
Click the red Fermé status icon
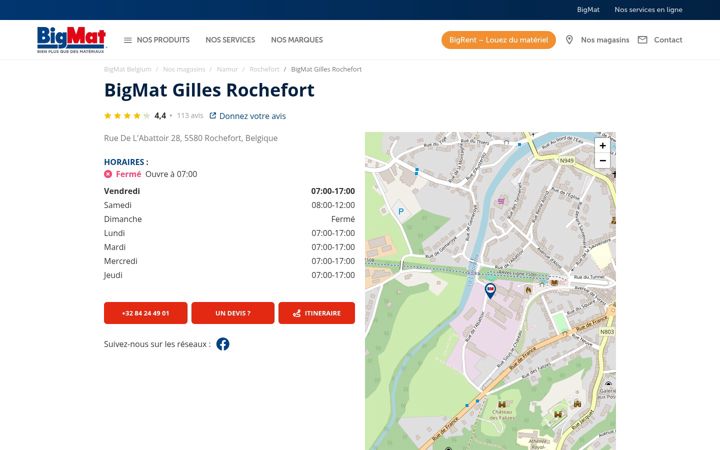click(x=108, y=174)
